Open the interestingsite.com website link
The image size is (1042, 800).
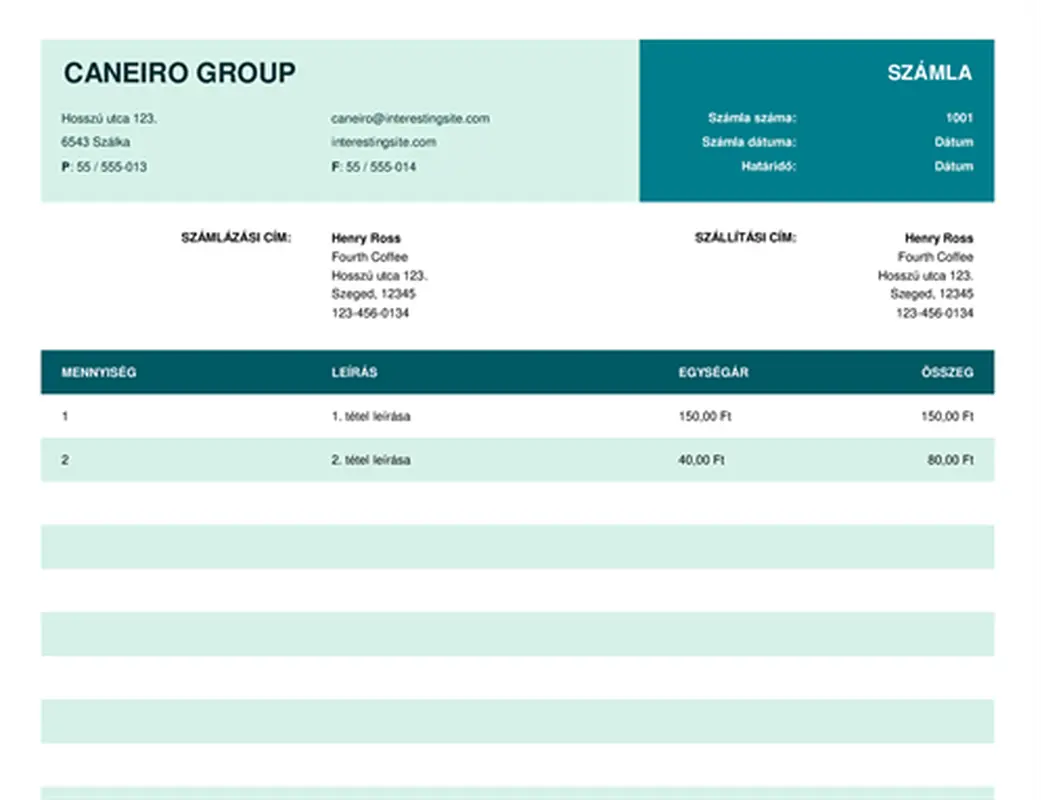coord(383,142)
